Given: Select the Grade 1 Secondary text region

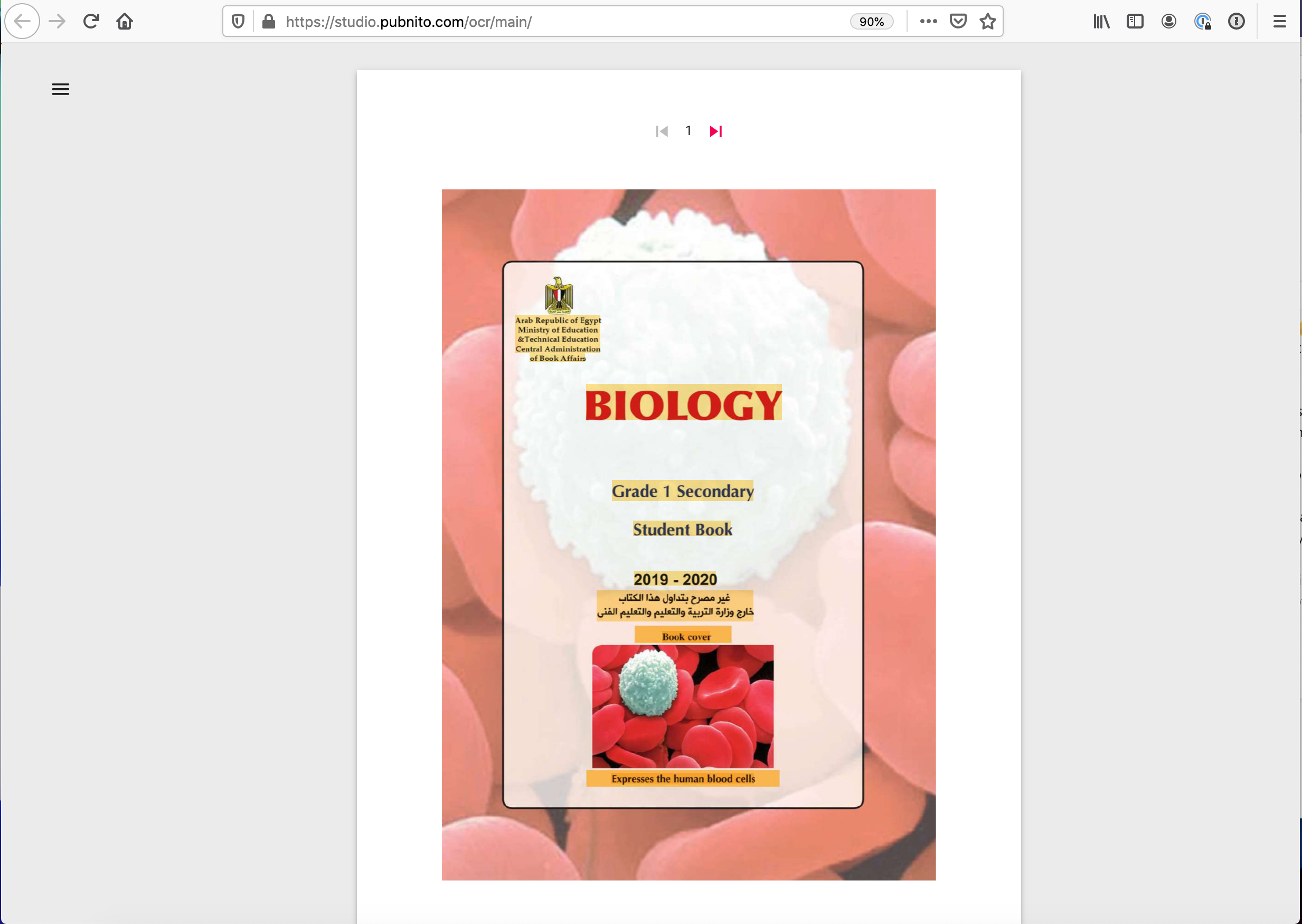Looking at the screenshot, I should [x=683, y=491].
